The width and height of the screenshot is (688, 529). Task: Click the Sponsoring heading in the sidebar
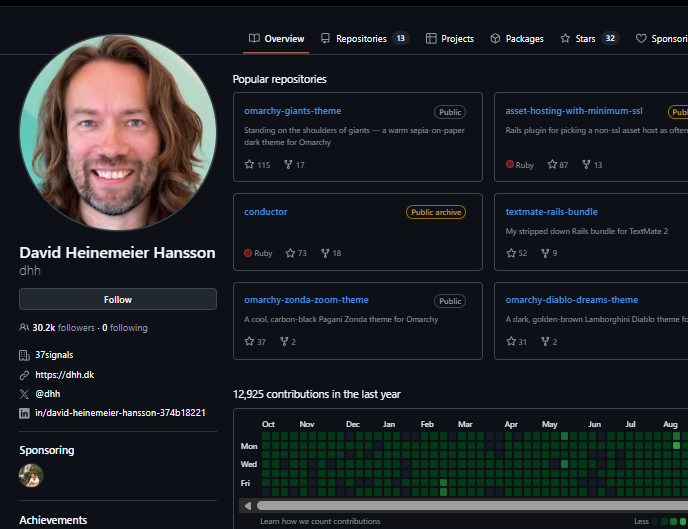[x=47, y=450]
